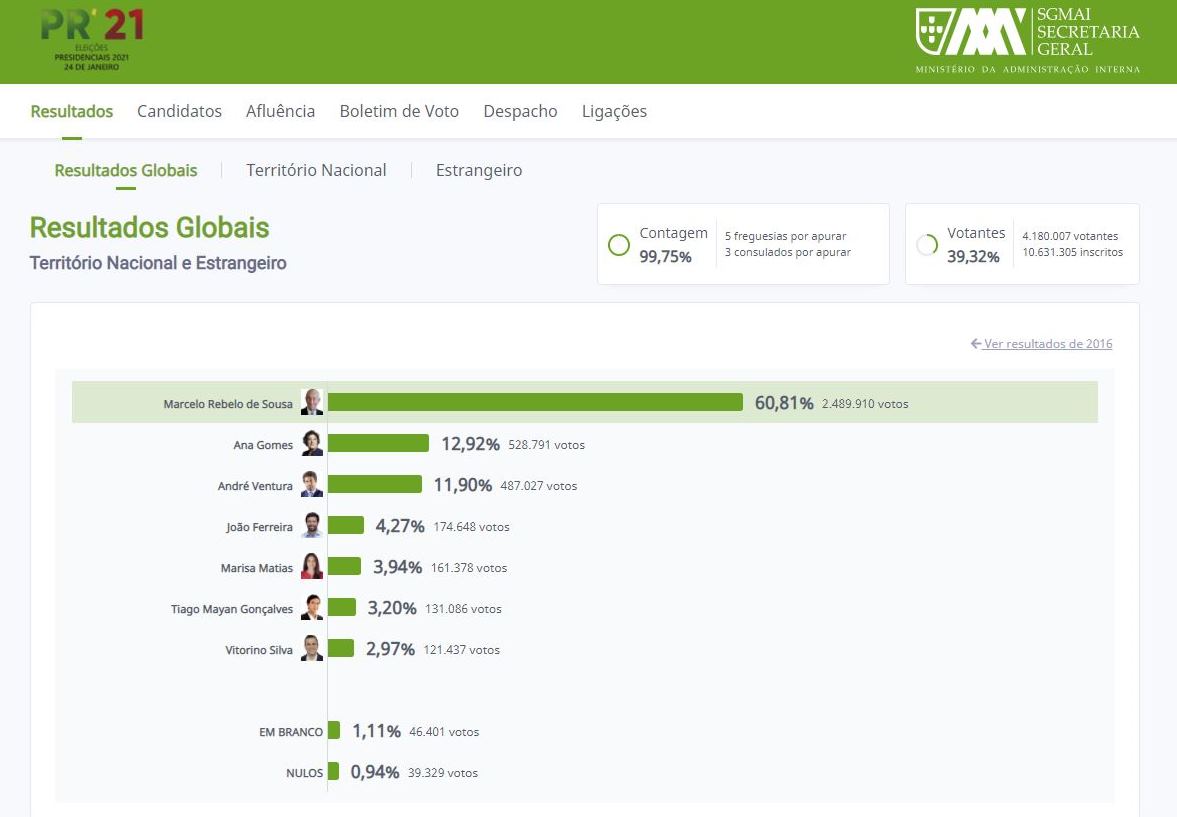Image resolution: width=1177 pixels, height=817 pixels.
Task: Click the name Marcelo Rebelo de Sousa
Action: pos(228,404)
